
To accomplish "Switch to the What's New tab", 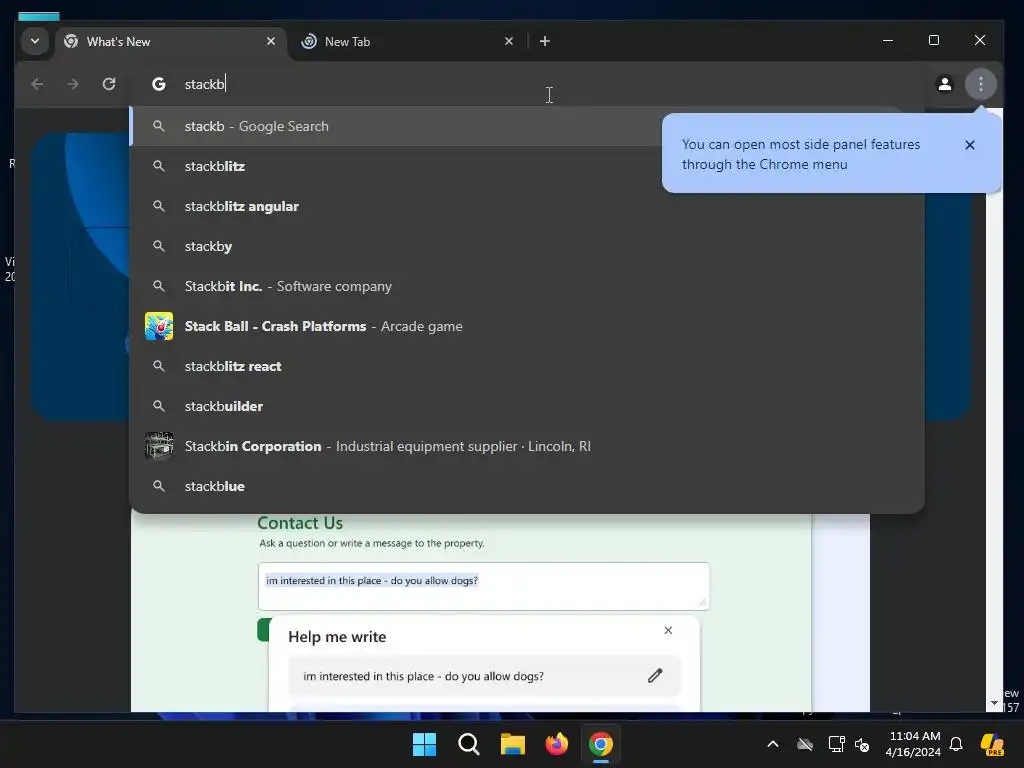I will 171,42.
